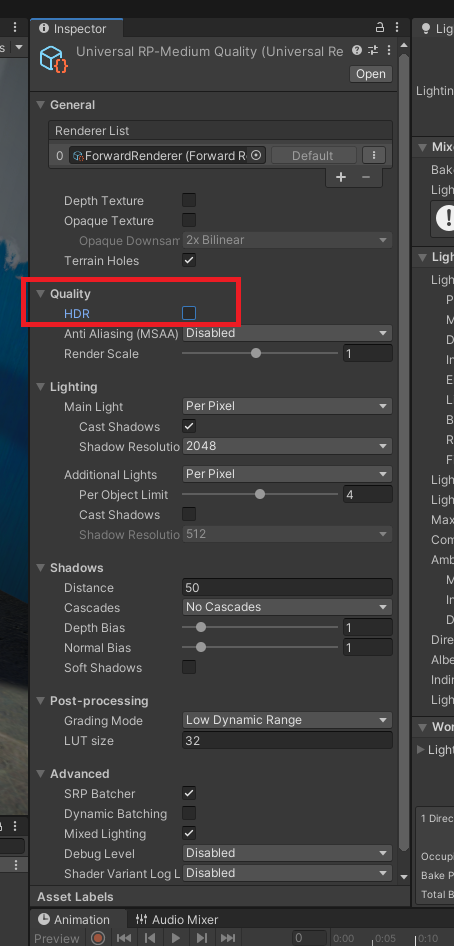Screen dimensions: 454x946
Task: Open the Shader Variant Log Level dropdown
Action: 287,873
